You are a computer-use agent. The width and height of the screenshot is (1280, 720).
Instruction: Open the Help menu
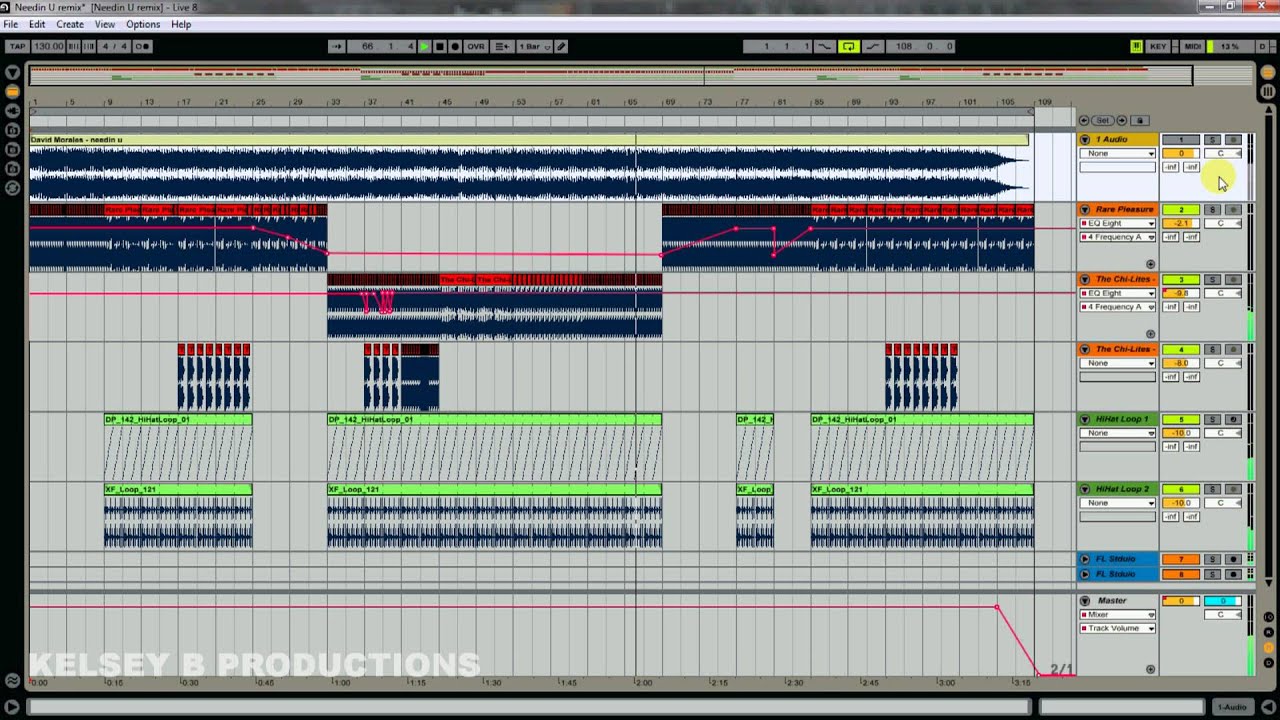(181, 24)
